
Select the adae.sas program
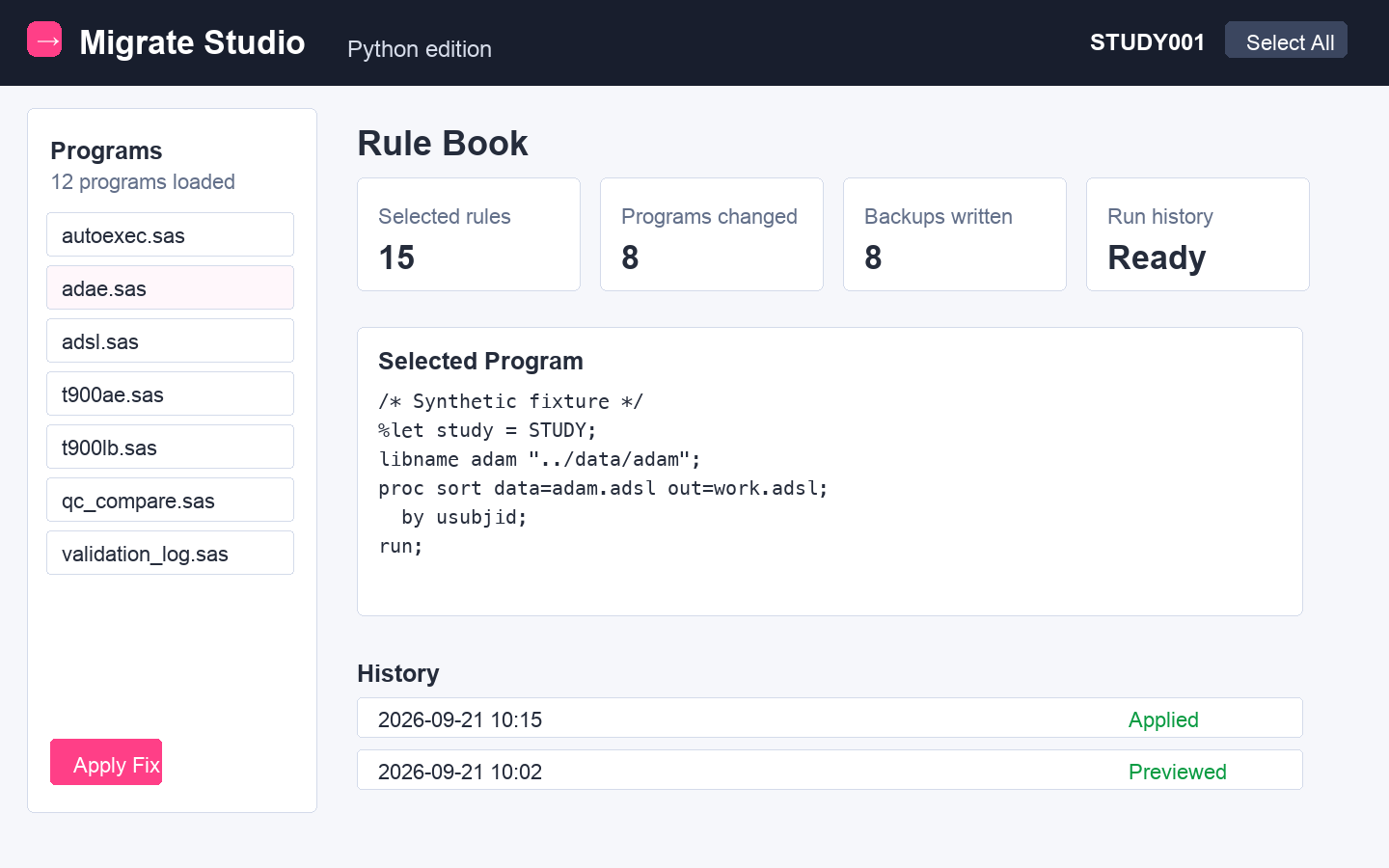click(170, 287)
